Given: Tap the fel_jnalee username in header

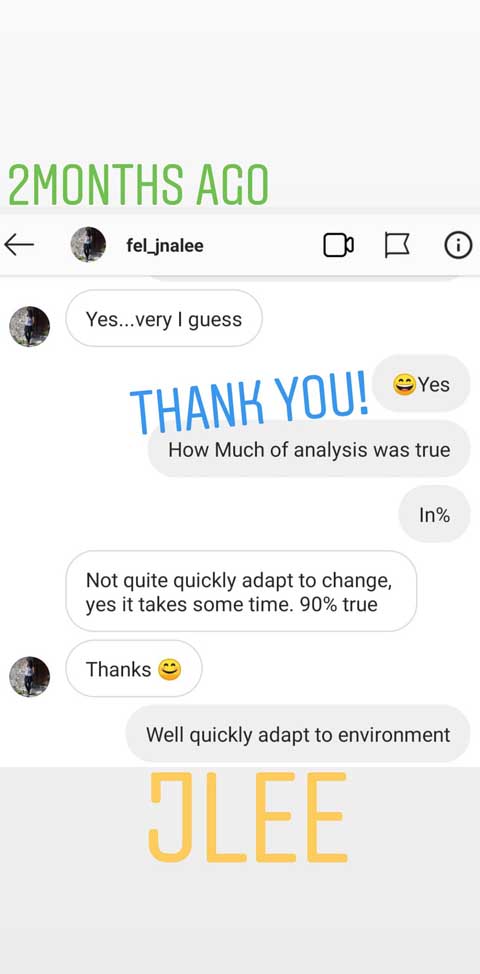Looking at the screenshot, I should click(165, 246).
